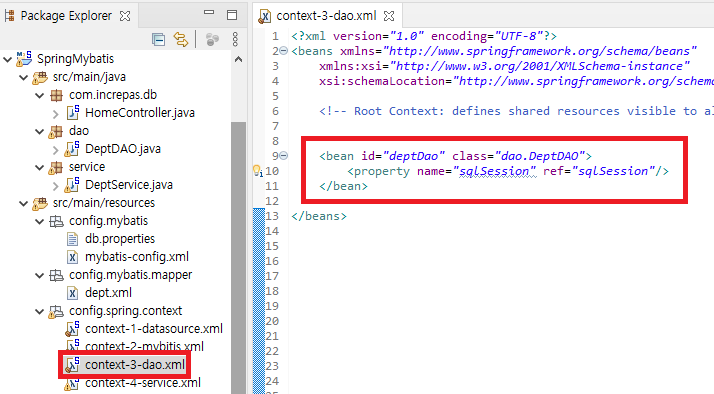Click the config.spring.context package icon
Screen dimensions: 714x394
coord(56,311)
